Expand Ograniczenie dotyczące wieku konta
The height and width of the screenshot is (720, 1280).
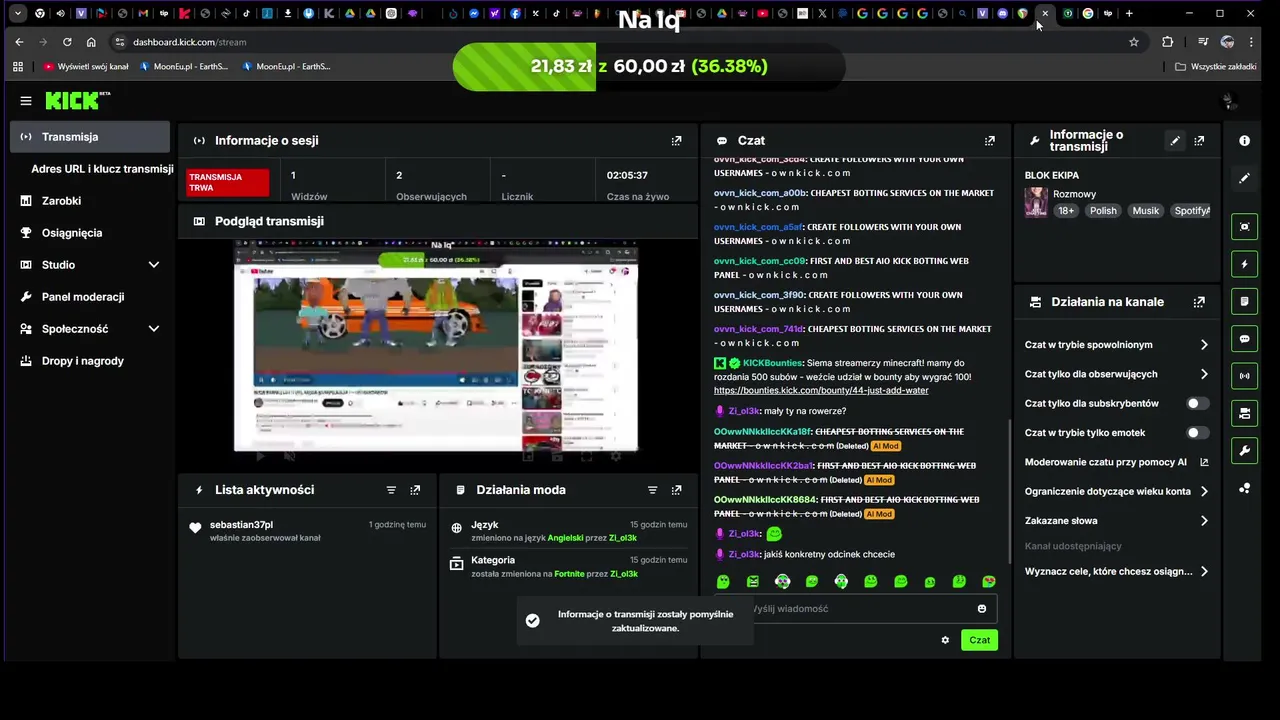1204,492
